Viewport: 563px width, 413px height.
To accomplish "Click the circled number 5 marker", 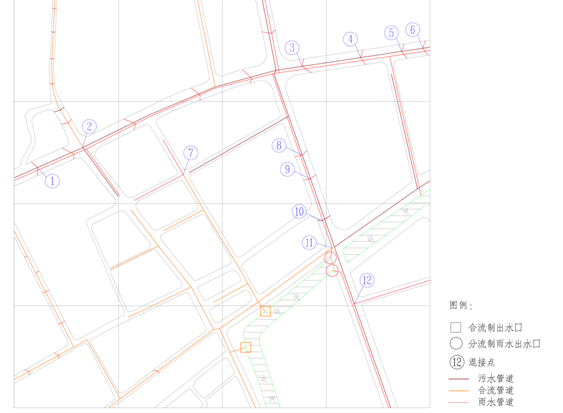I will 391,33.
